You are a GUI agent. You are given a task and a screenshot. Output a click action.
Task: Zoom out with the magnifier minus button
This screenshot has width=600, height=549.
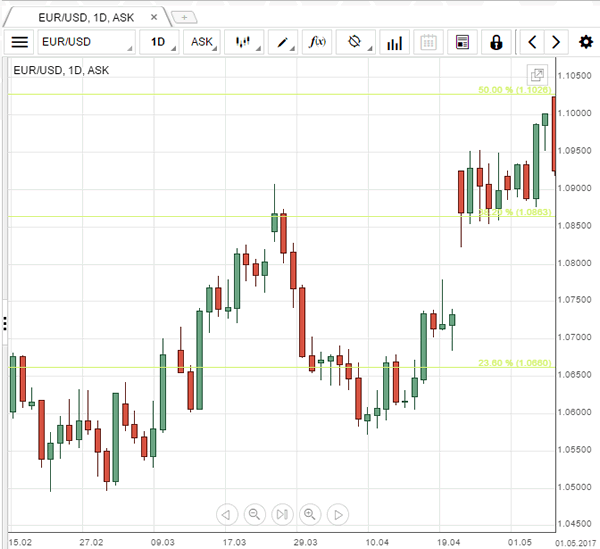254,515
